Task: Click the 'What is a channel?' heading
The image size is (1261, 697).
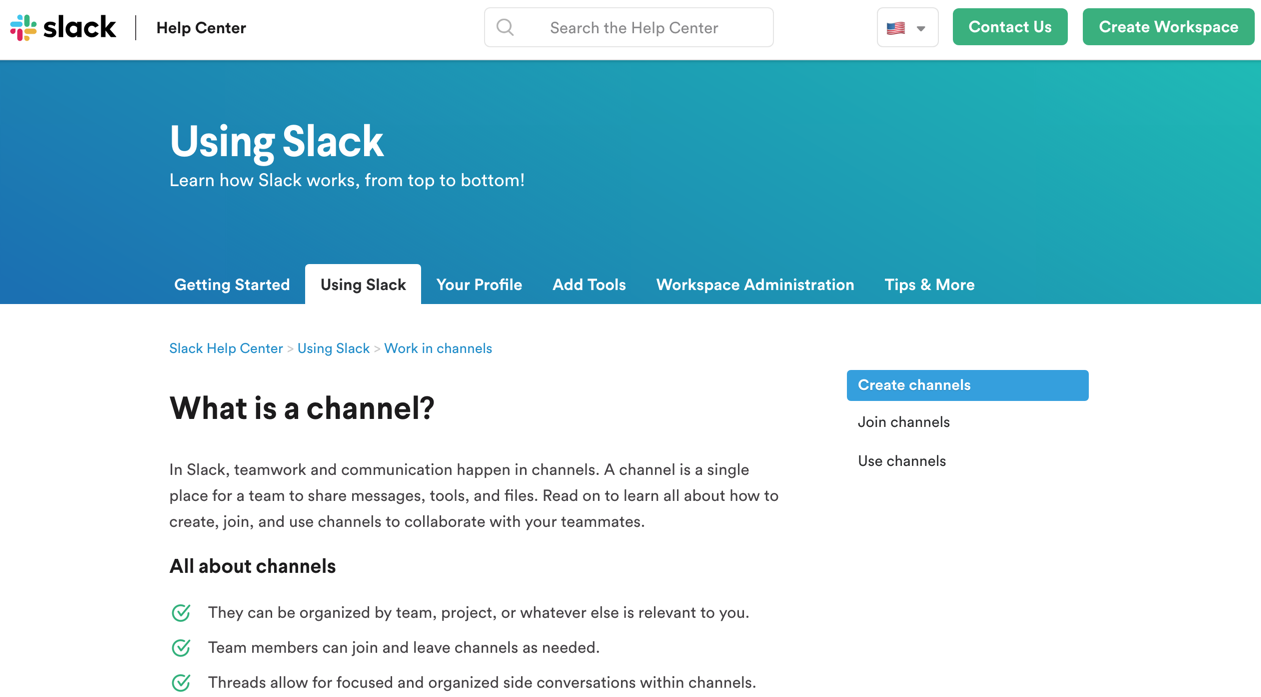Action: click(302, 408)
